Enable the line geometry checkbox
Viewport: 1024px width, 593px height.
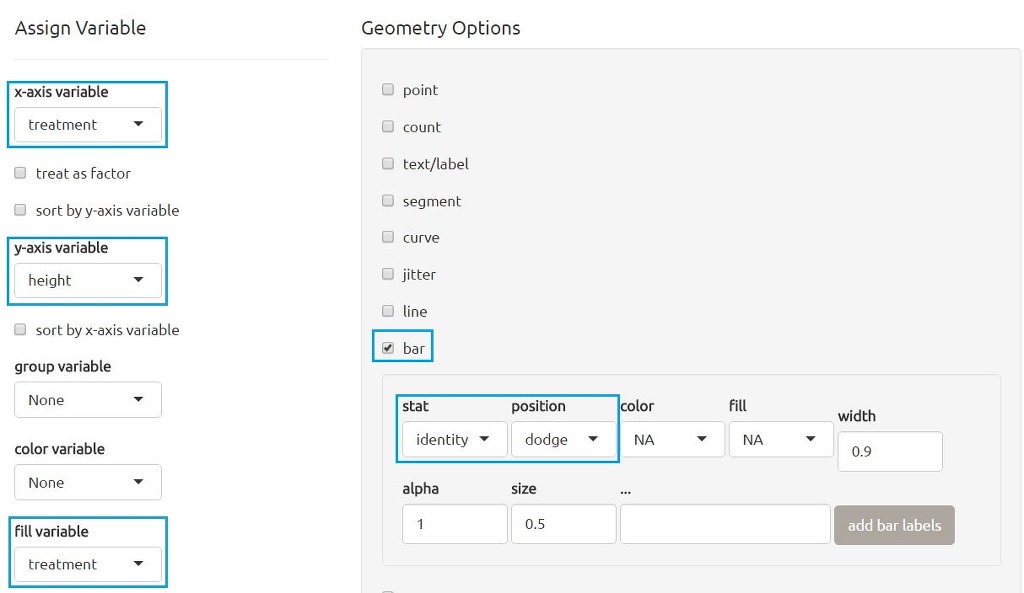[x=388, y=311]
